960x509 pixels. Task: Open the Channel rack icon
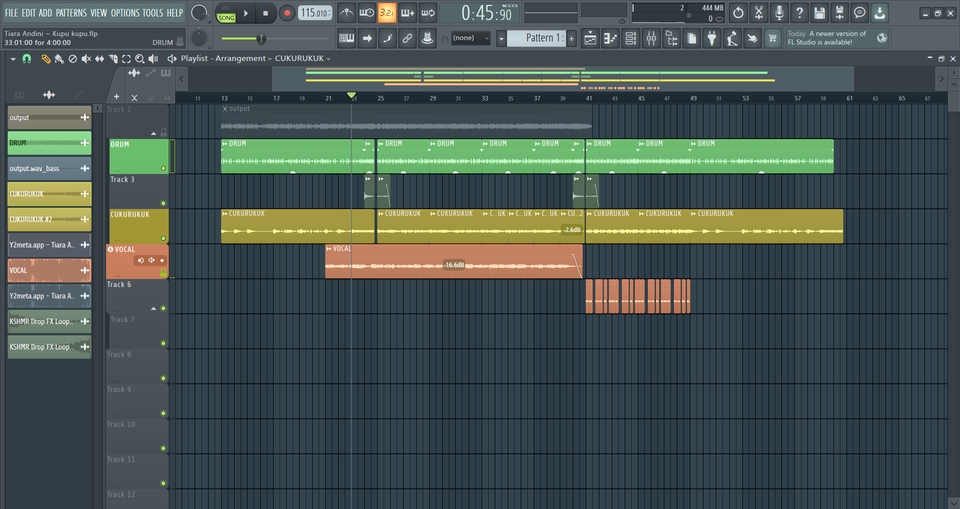[x=630, y=38]
